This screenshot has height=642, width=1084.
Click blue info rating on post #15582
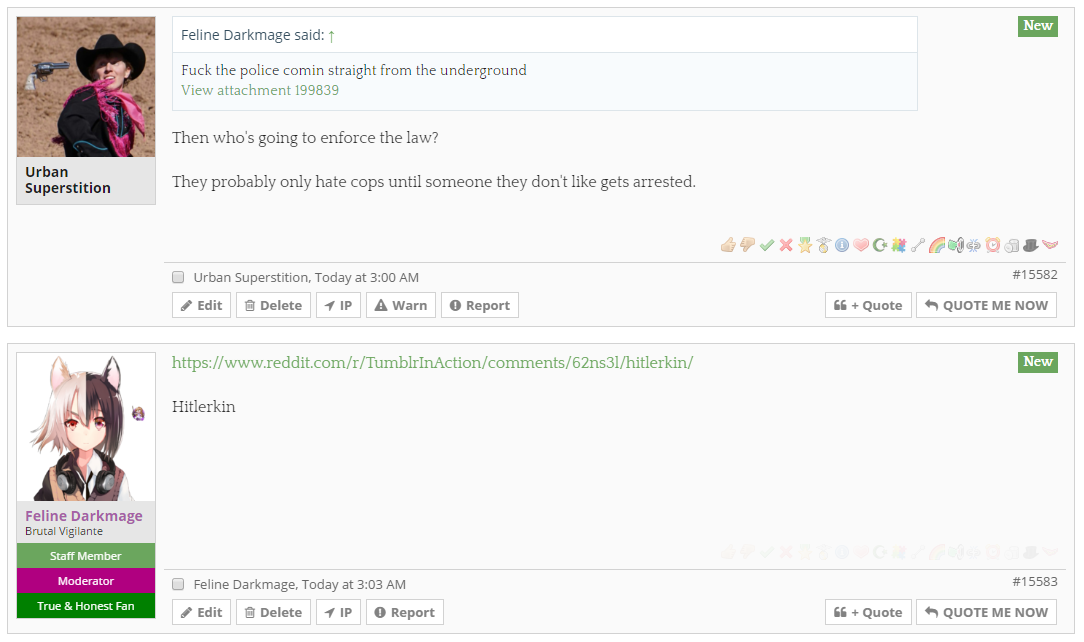[x=842, y=245]
